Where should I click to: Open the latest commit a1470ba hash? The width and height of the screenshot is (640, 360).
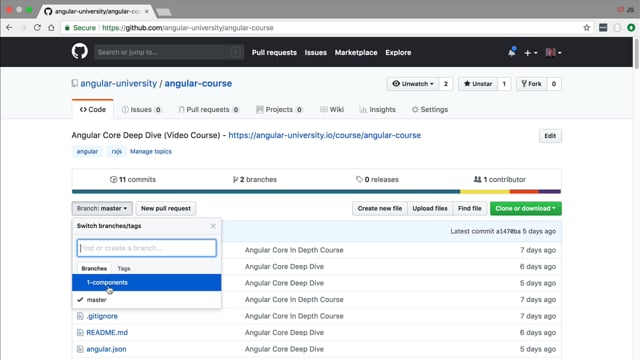(x=508, y=231)
